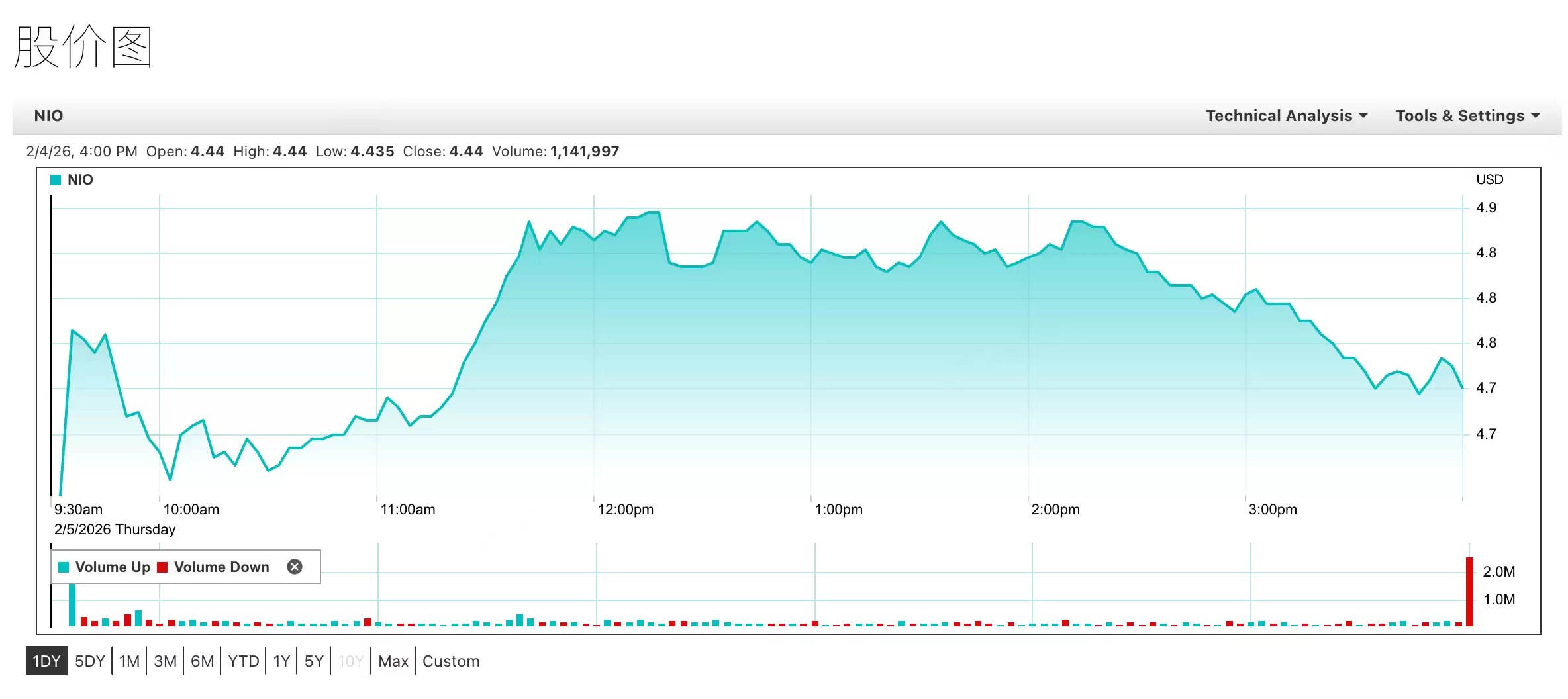Close the Volume Up/Down legend
This screenshot has height=699, width=1568.
point(295,567)
